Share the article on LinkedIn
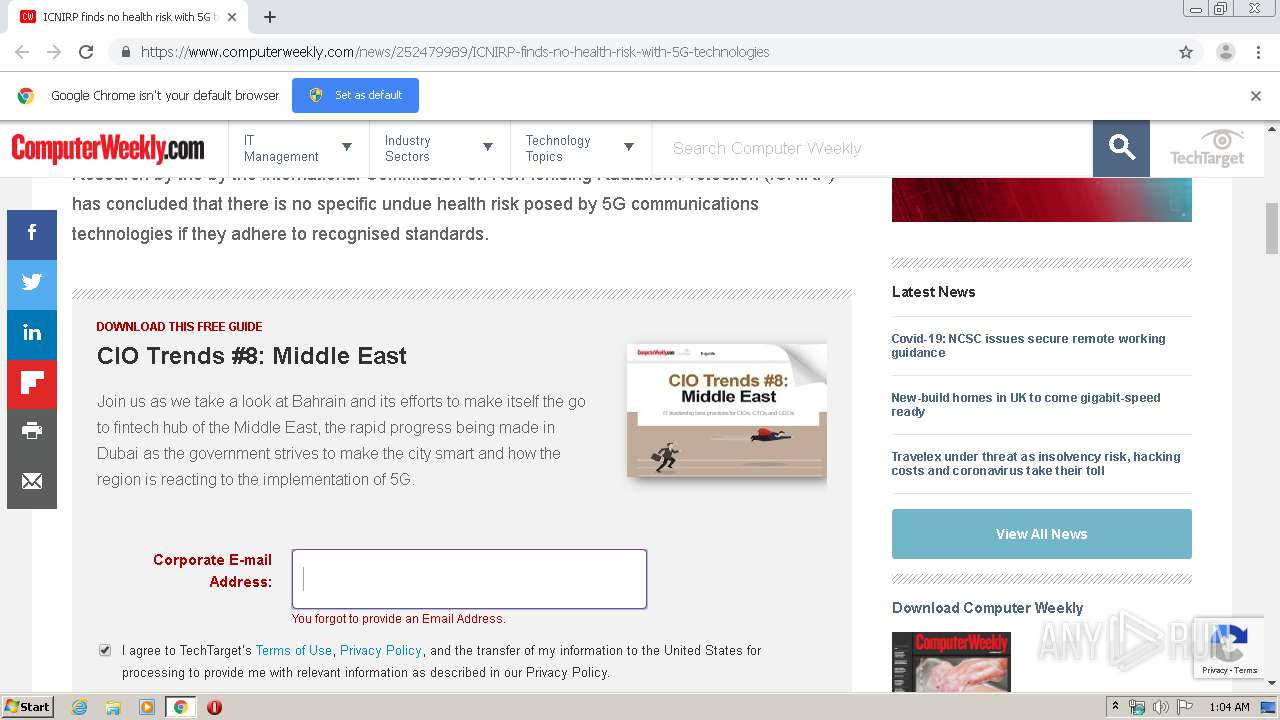Image resolution: width=1280 pixels, height=720 pixels. tap(32, 334)
